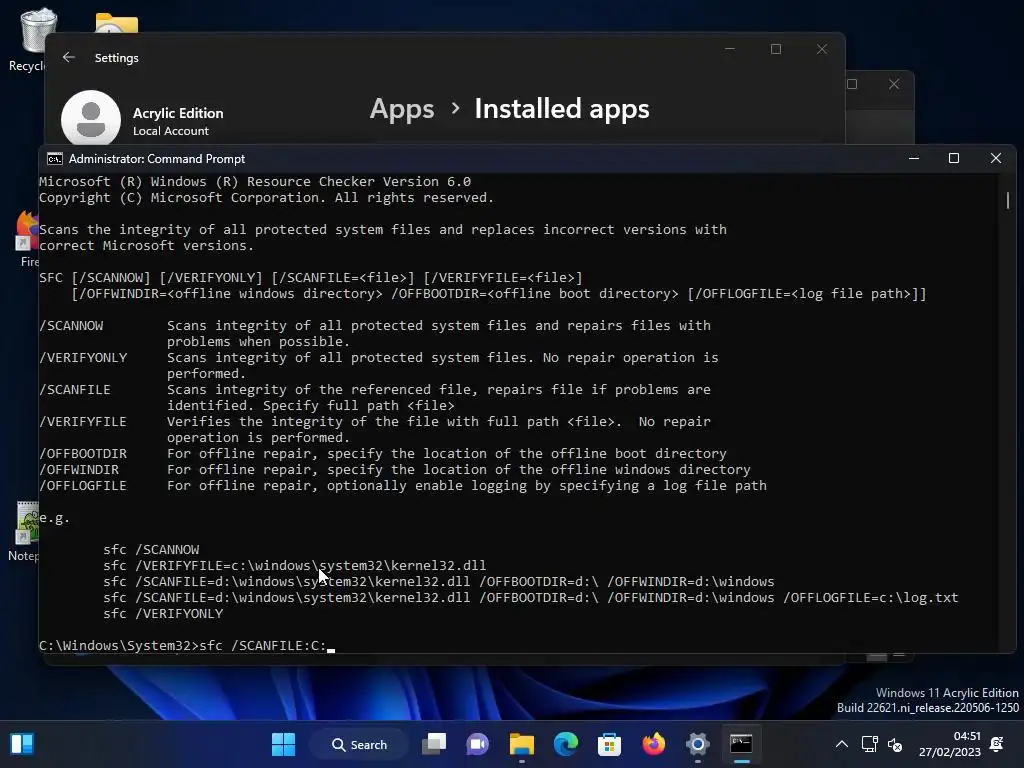
Task: Maximize the Settings window
Action: coord(776,49)
